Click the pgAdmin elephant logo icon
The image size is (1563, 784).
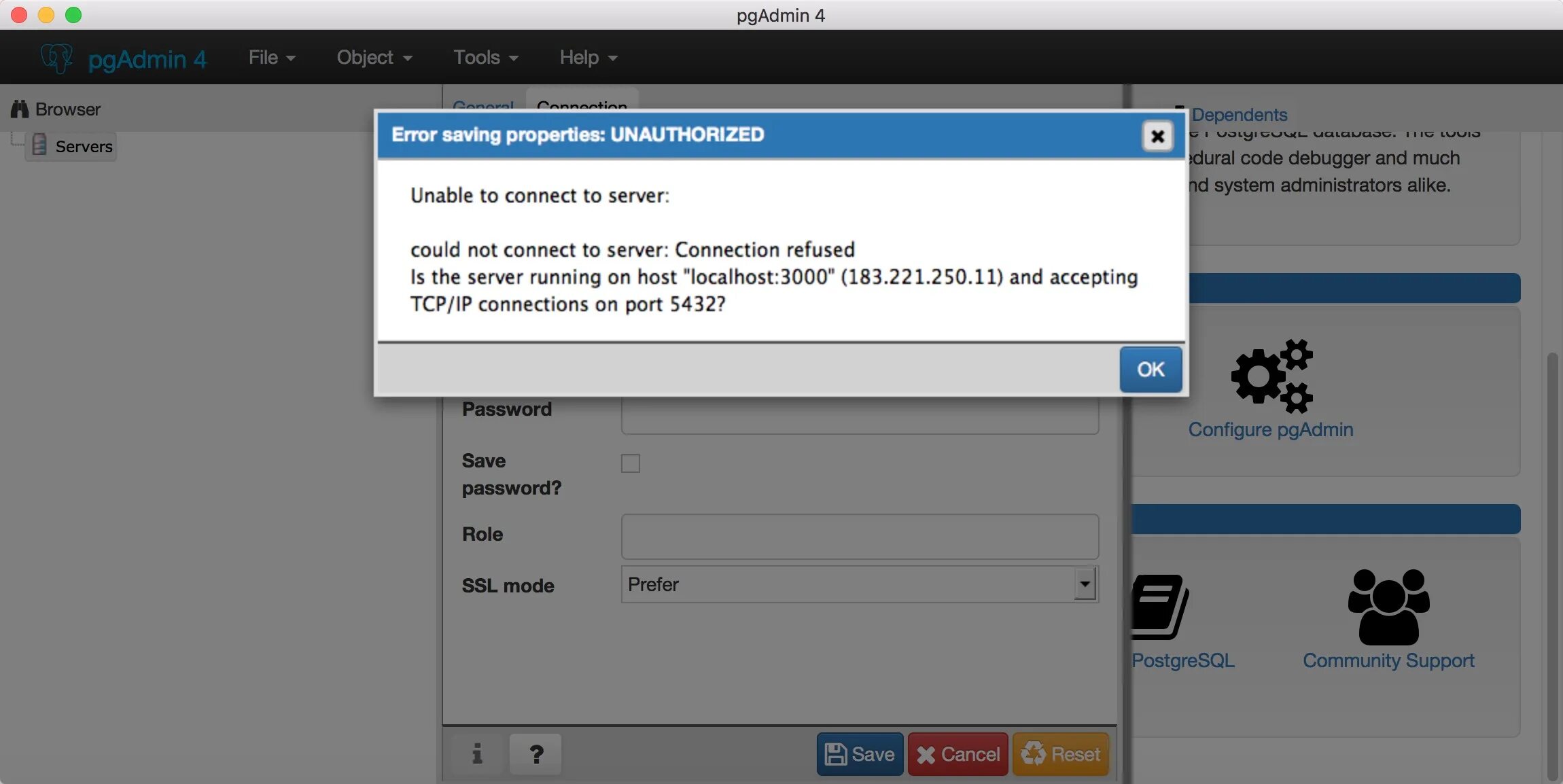point(56,58)
